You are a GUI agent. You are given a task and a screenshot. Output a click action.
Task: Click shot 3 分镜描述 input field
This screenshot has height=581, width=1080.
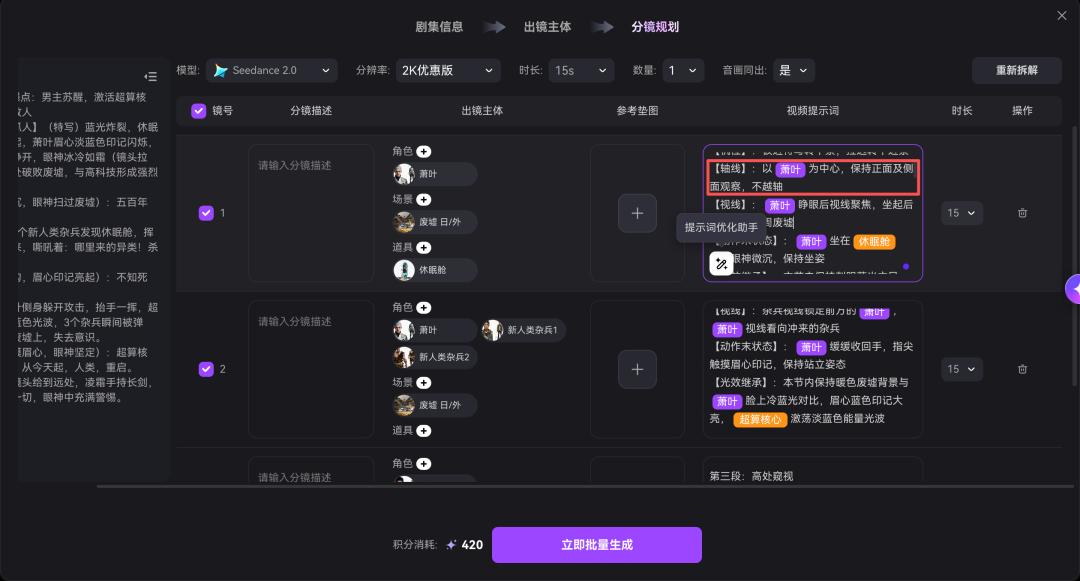click(311, 469)
